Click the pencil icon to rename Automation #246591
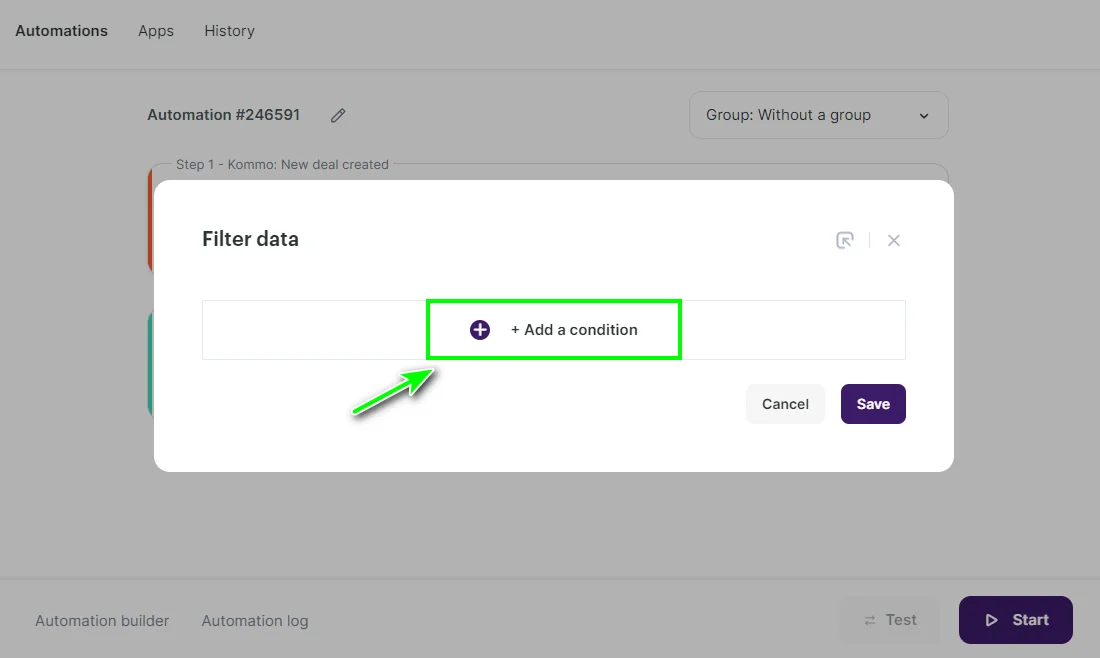The image size is (1100, 658). (x=337, y=115)
